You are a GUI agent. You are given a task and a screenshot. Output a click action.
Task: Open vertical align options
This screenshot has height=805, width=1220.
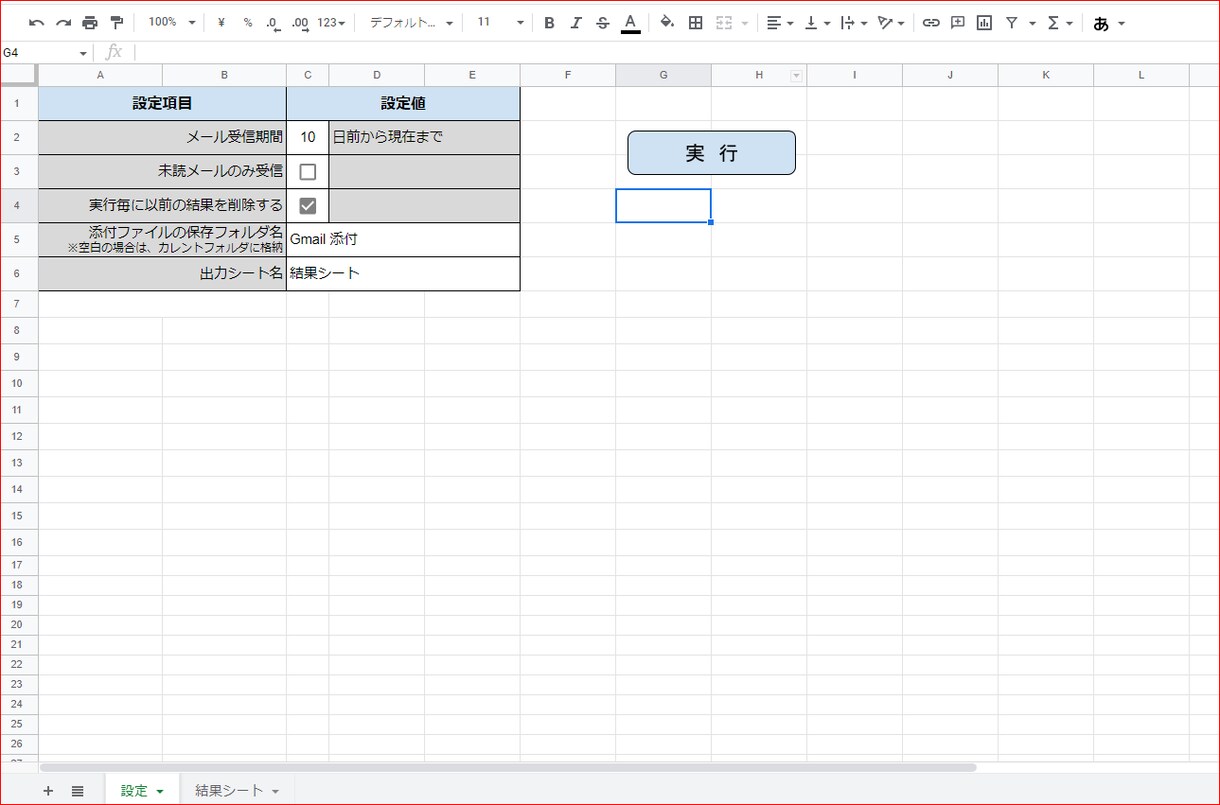click(817, 22)
